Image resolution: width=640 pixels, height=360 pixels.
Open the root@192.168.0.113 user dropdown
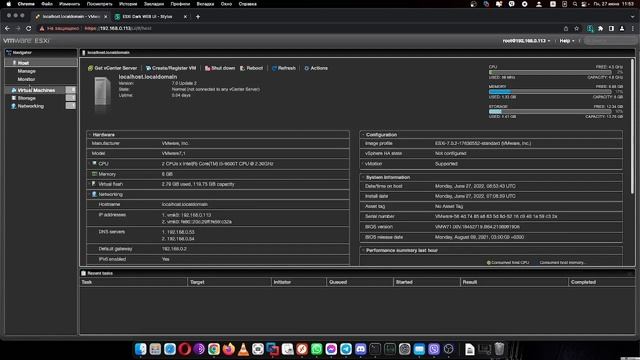tap(526, 41)
